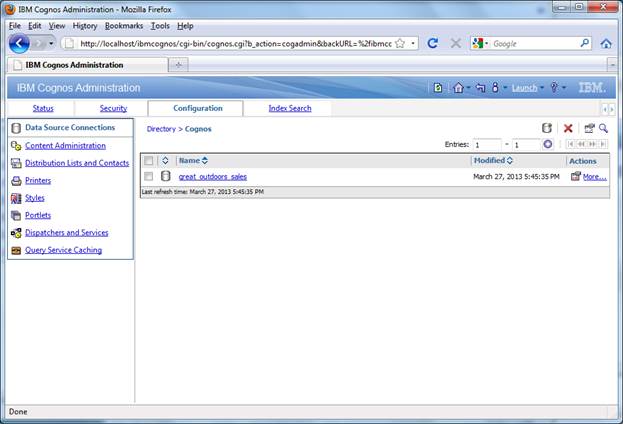Click the Firefox home icon
Image resolution: width=623 pixels, height=424 pixels.
coord(606,43)
